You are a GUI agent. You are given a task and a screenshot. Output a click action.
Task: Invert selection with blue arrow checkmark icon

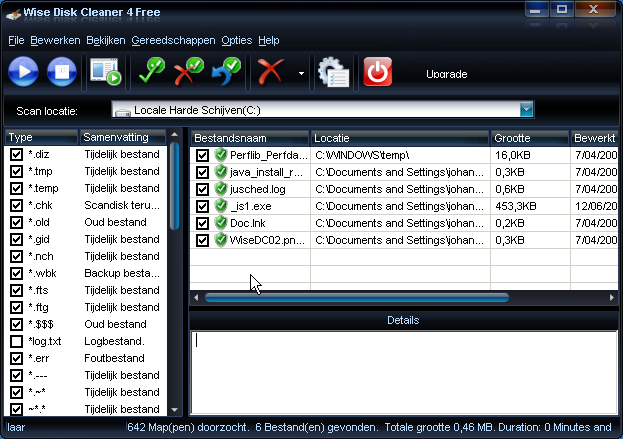[x=226, y=72]
